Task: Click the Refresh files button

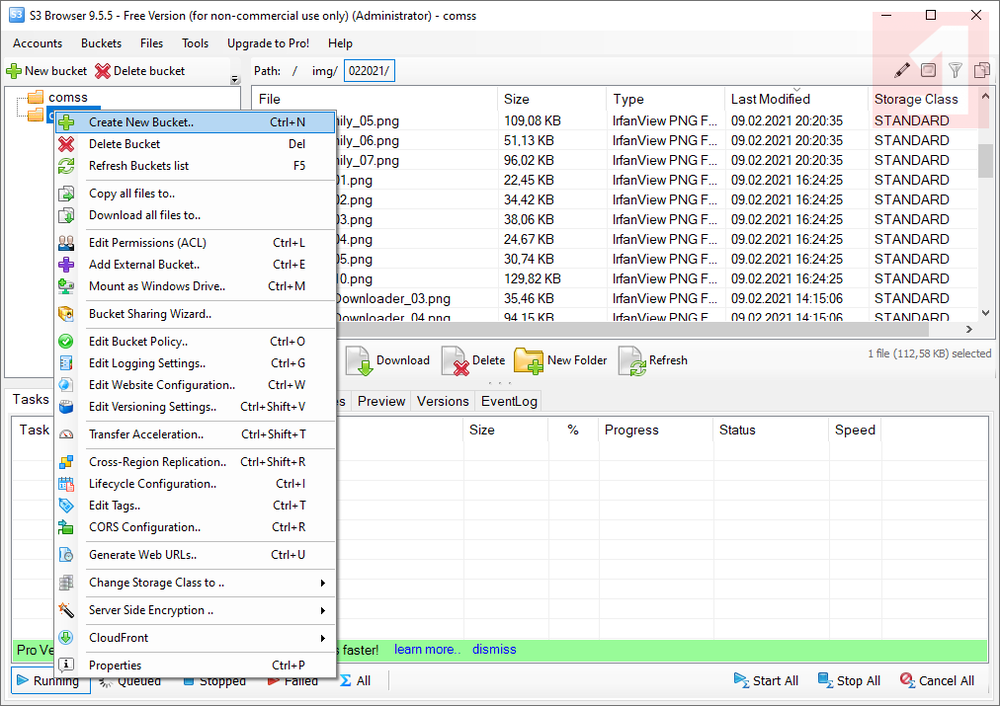Action: (653, 360)
